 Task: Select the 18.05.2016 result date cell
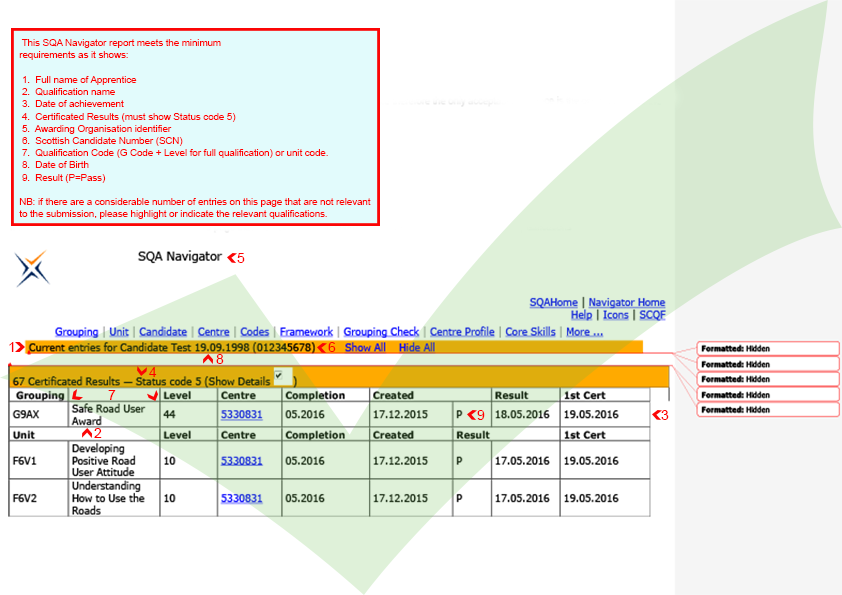click(x=525, y=415)
